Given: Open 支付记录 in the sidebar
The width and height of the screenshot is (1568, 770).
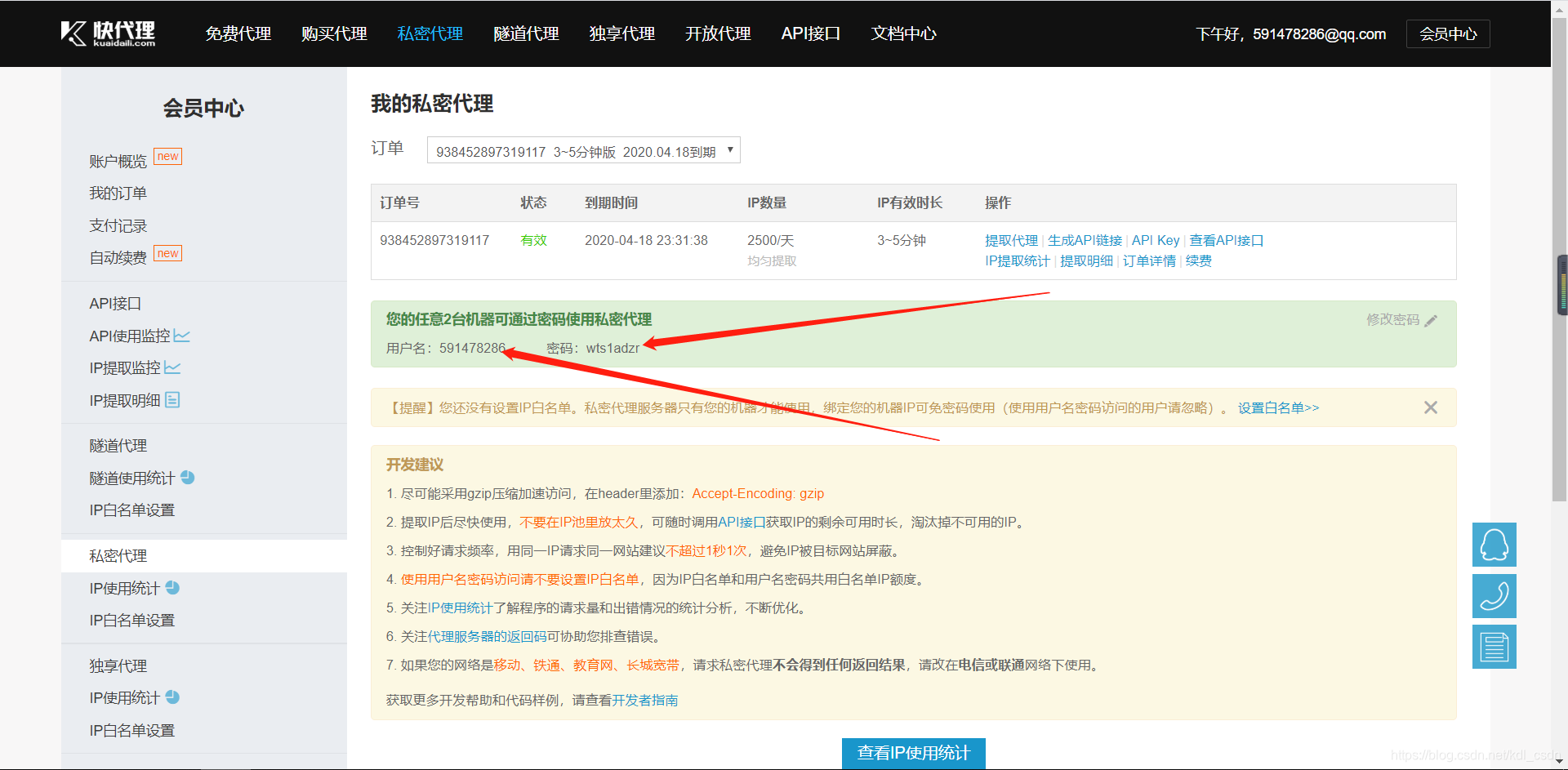Looking at the screenshot, I should click(118, 225).
